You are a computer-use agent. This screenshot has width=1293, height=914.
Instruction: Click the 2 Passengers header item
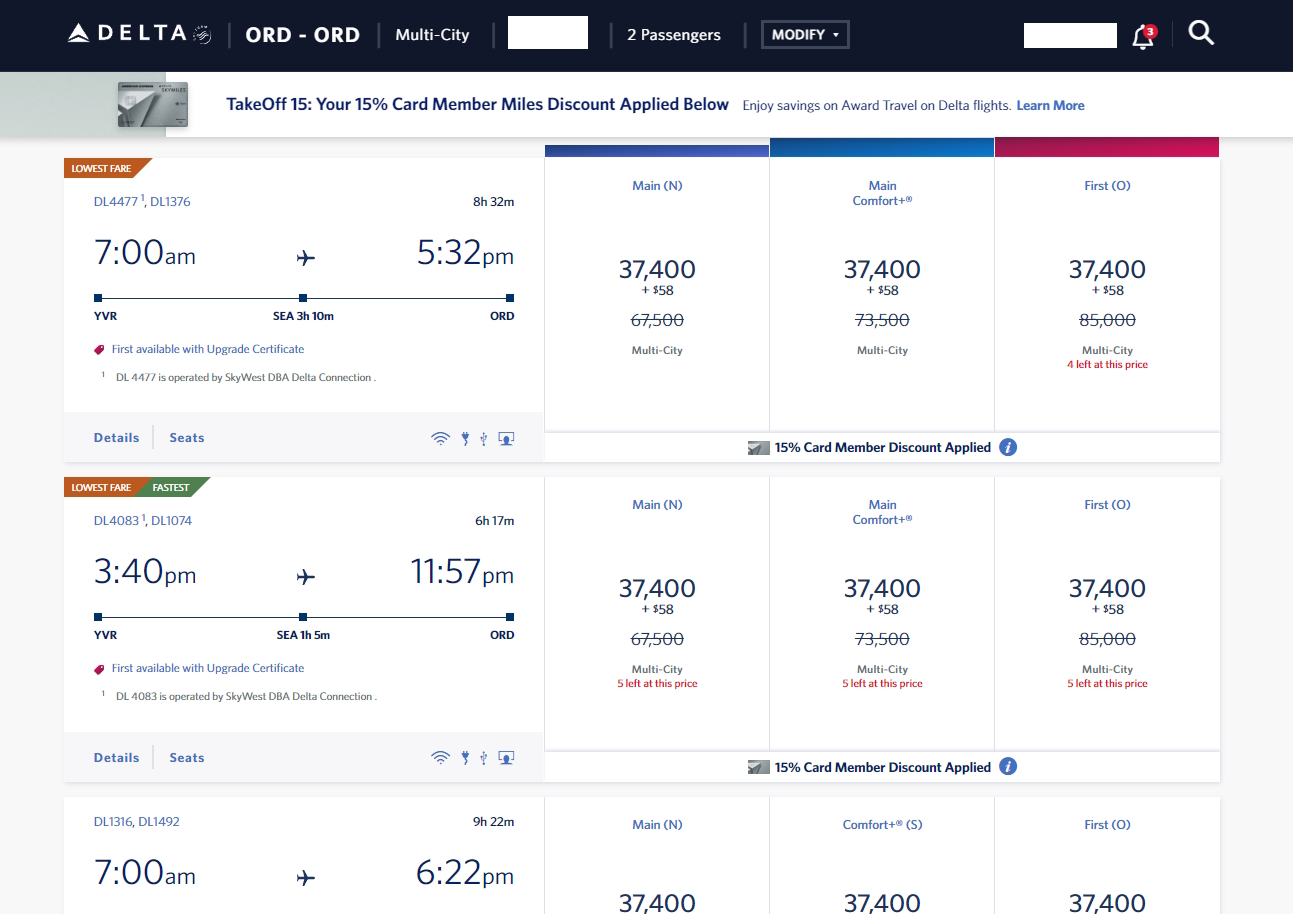tap(674, 33)
